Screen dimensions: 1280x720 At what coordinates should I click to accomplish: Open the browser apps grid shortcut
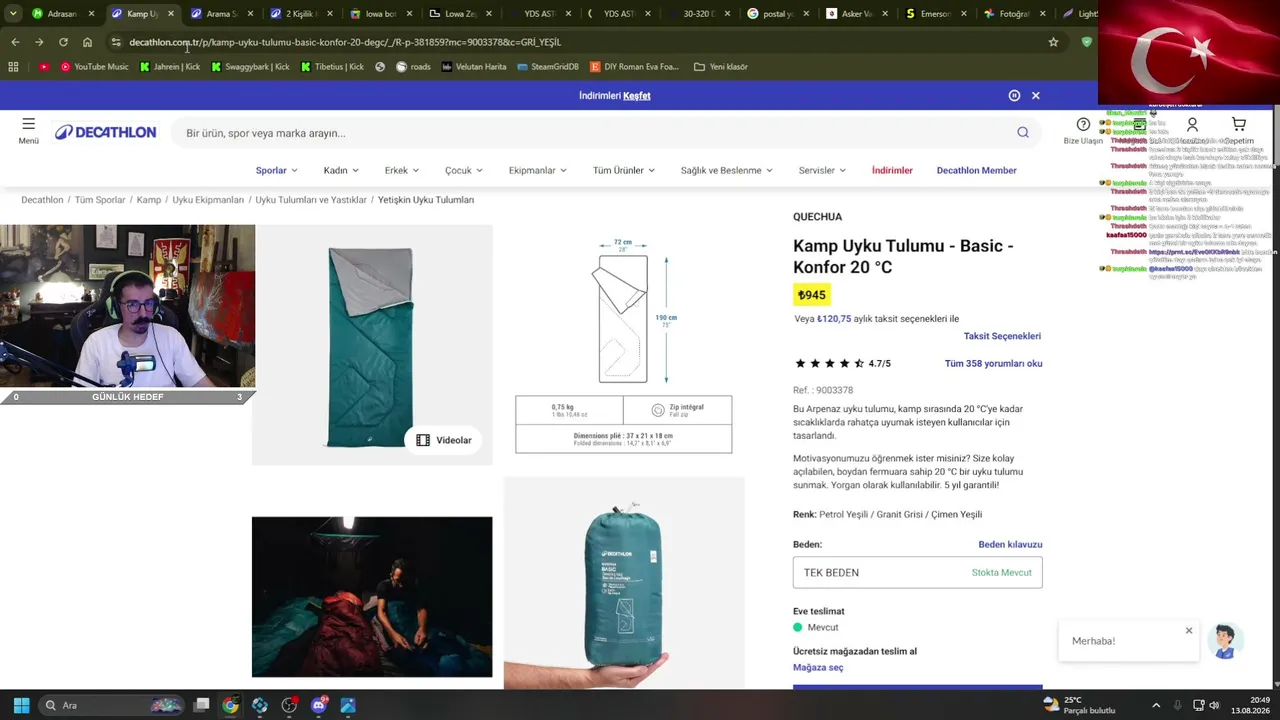(x=13, y=67)
